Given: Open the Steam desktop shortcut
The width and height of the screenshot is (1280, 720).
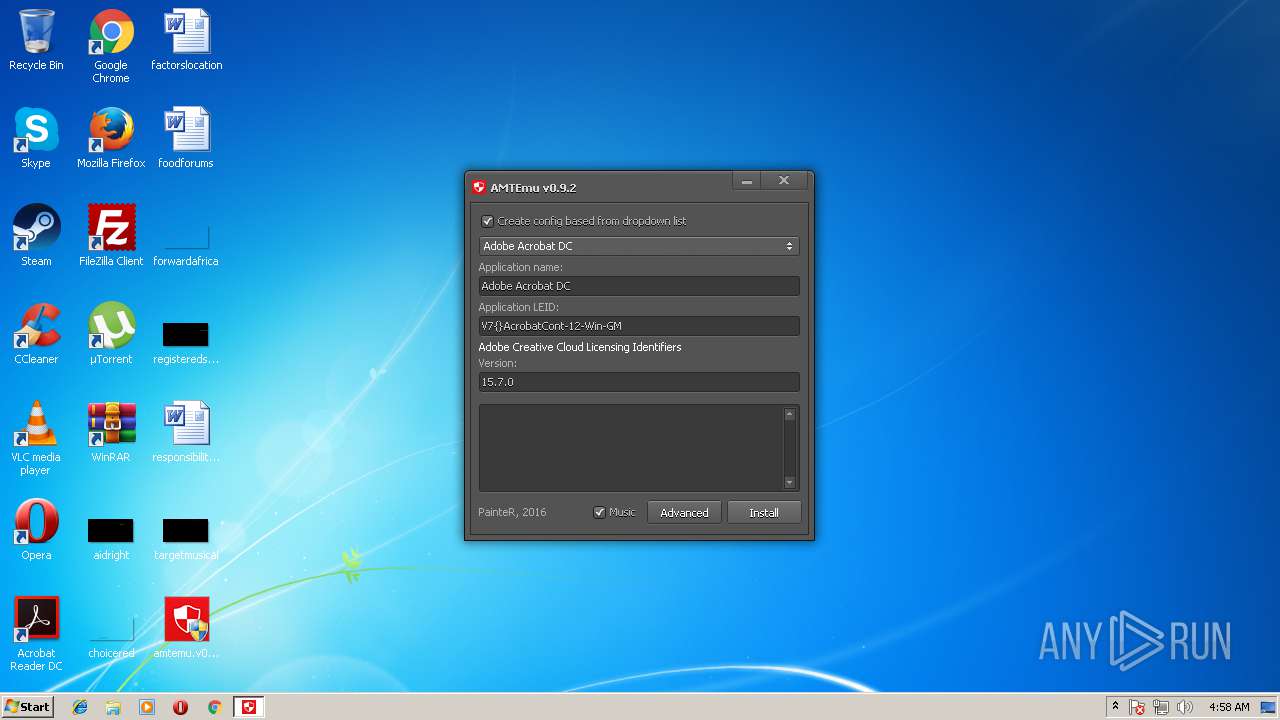Looking at the screenshot, I should pos(36,236).
